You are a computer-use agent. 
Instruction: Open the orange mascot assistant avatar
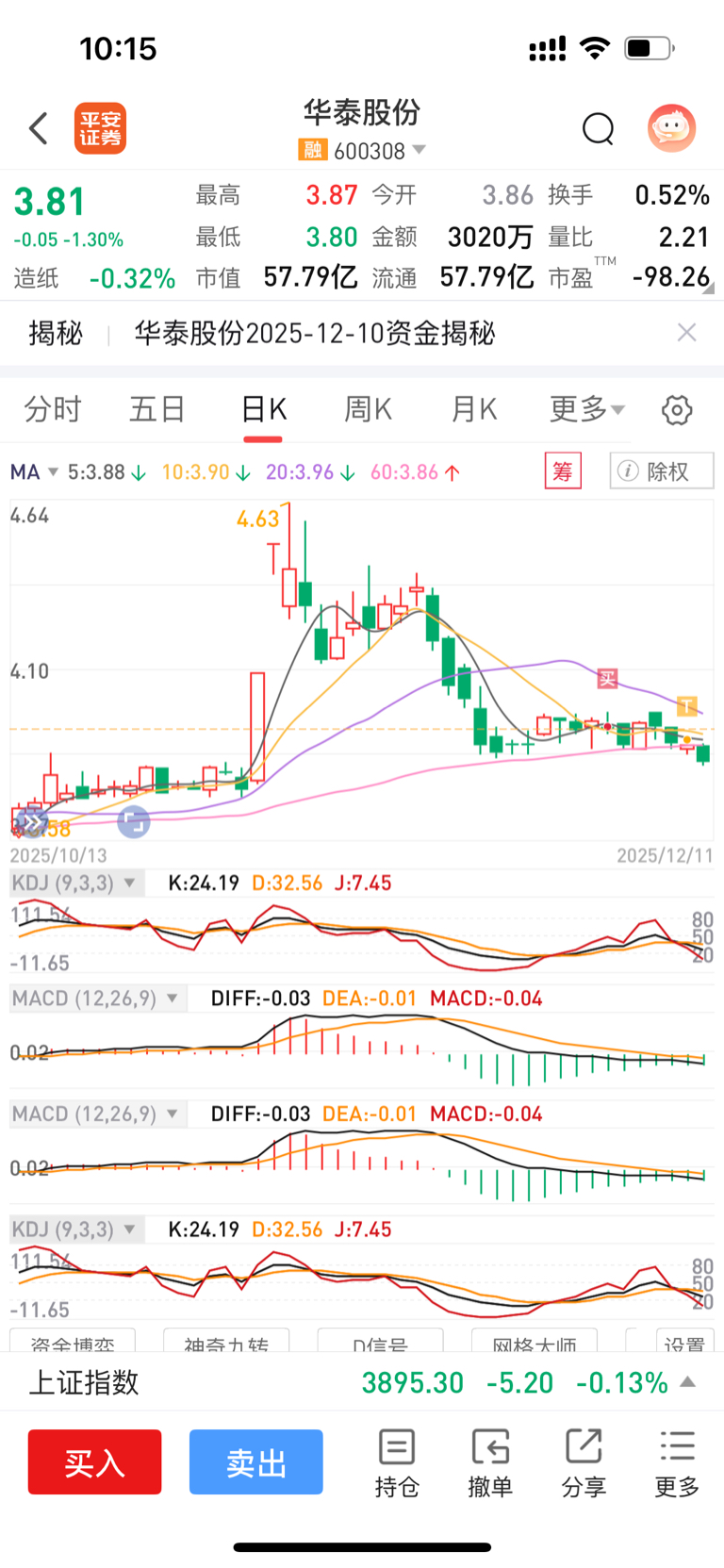click(x=671, y=128)
